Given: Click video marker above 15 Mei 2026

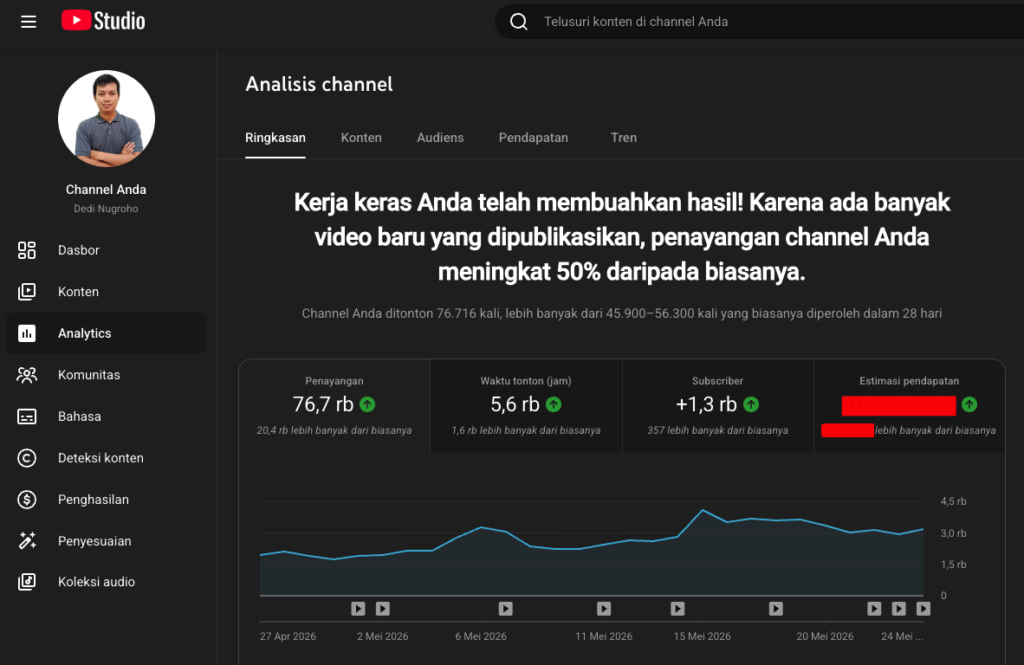Looking at the screenshot, I should tap(678, 609).
